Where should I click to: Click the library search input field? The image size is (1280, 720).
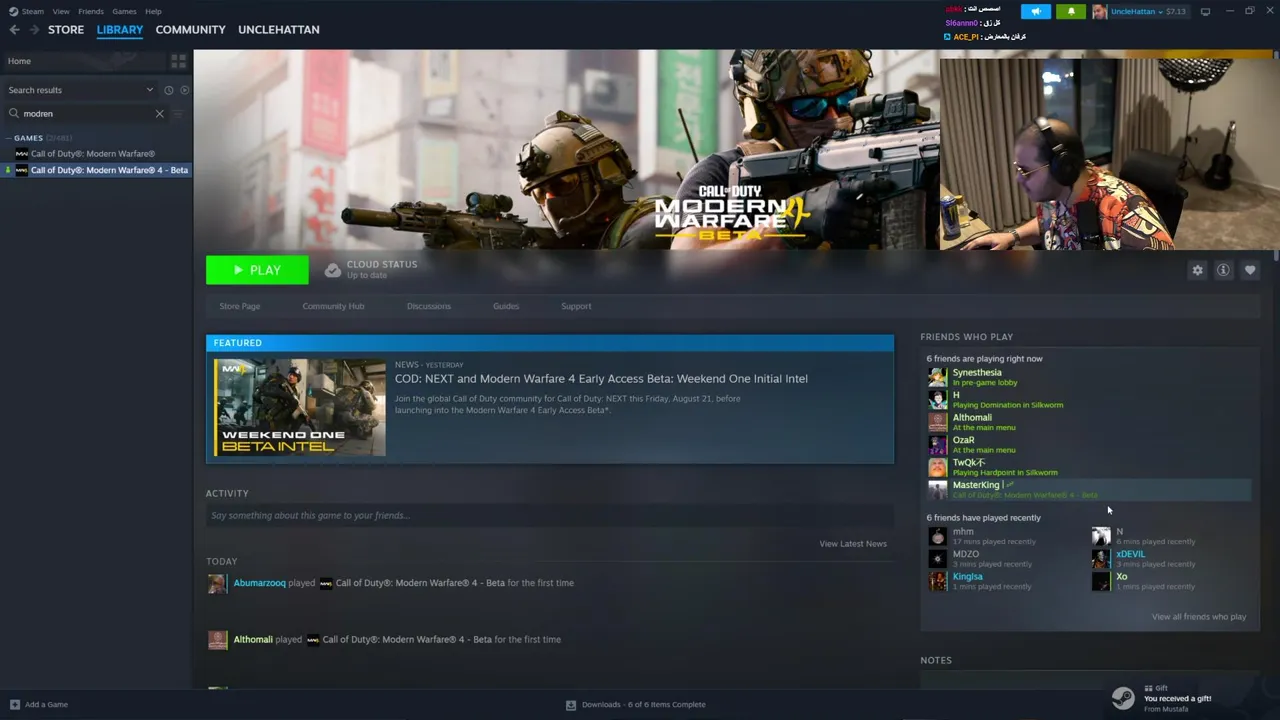pyautogui.click(x=86, y=114)
